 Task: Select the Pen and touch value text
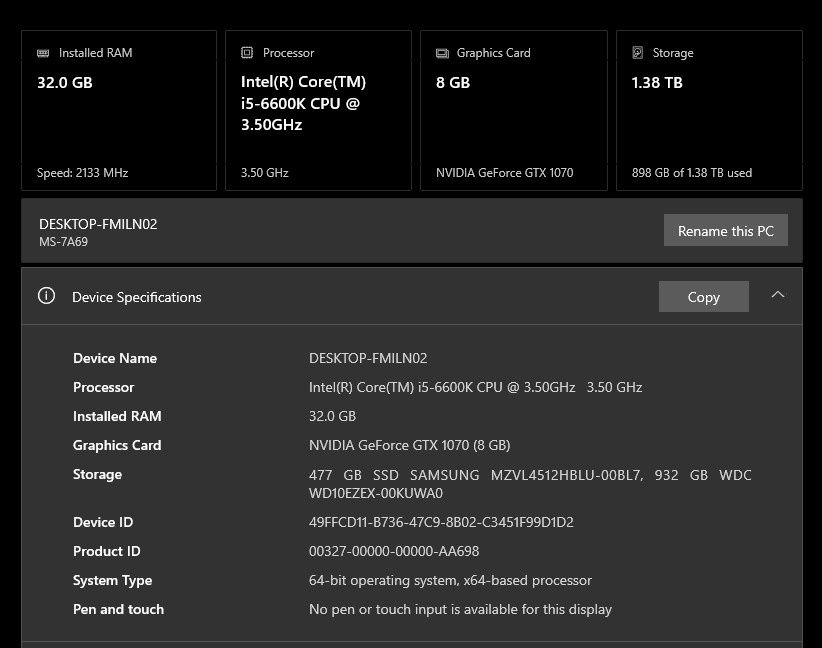[x=460, y=609]
